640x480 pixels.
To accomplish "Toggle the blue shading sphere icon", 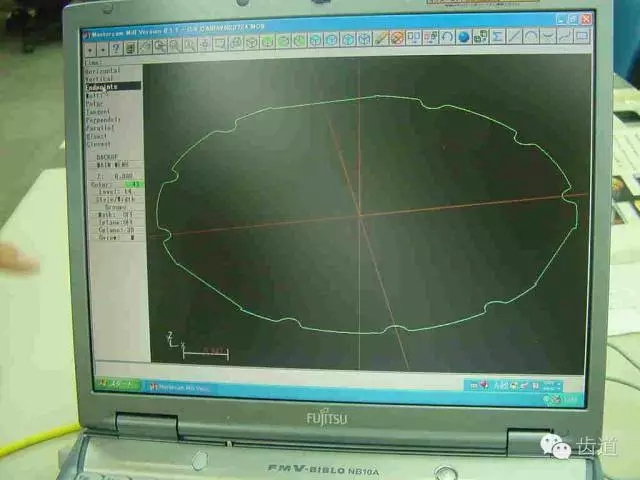I will 463,38.
